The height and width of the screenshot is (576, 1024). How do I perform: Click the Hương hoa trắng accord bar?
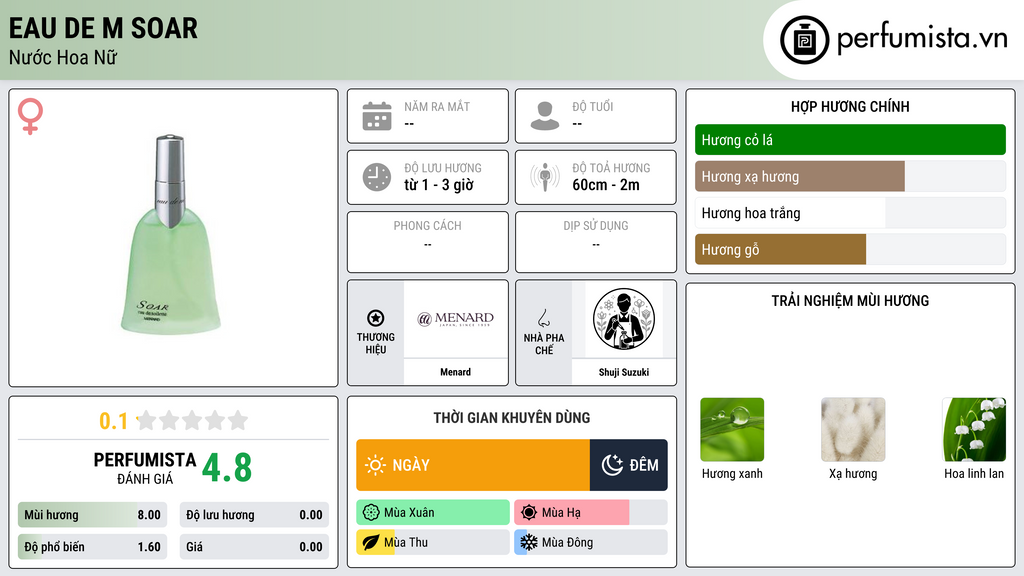[850, 213]
